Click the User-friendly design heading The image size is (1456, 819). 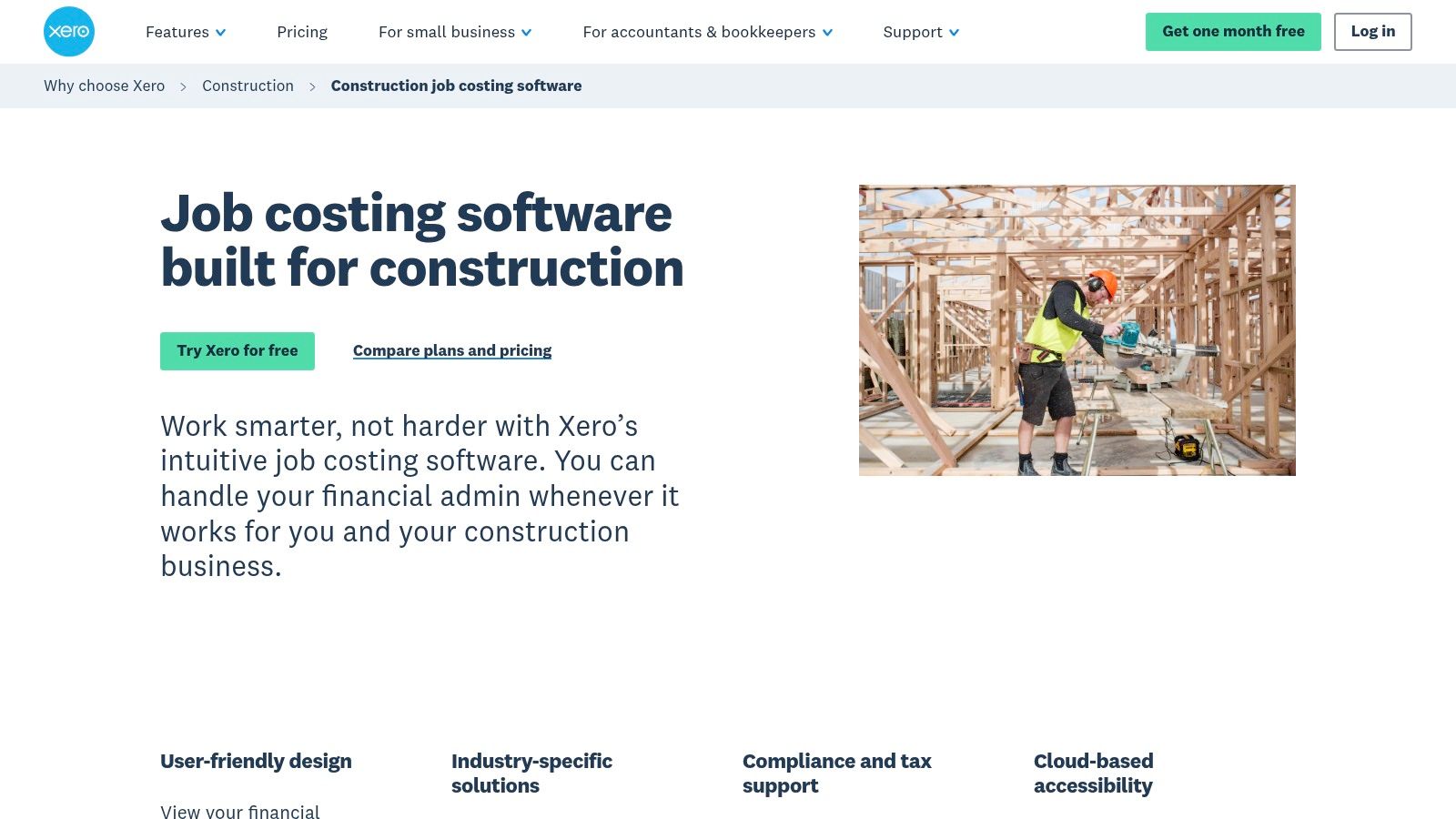click(x=256, y=761)
